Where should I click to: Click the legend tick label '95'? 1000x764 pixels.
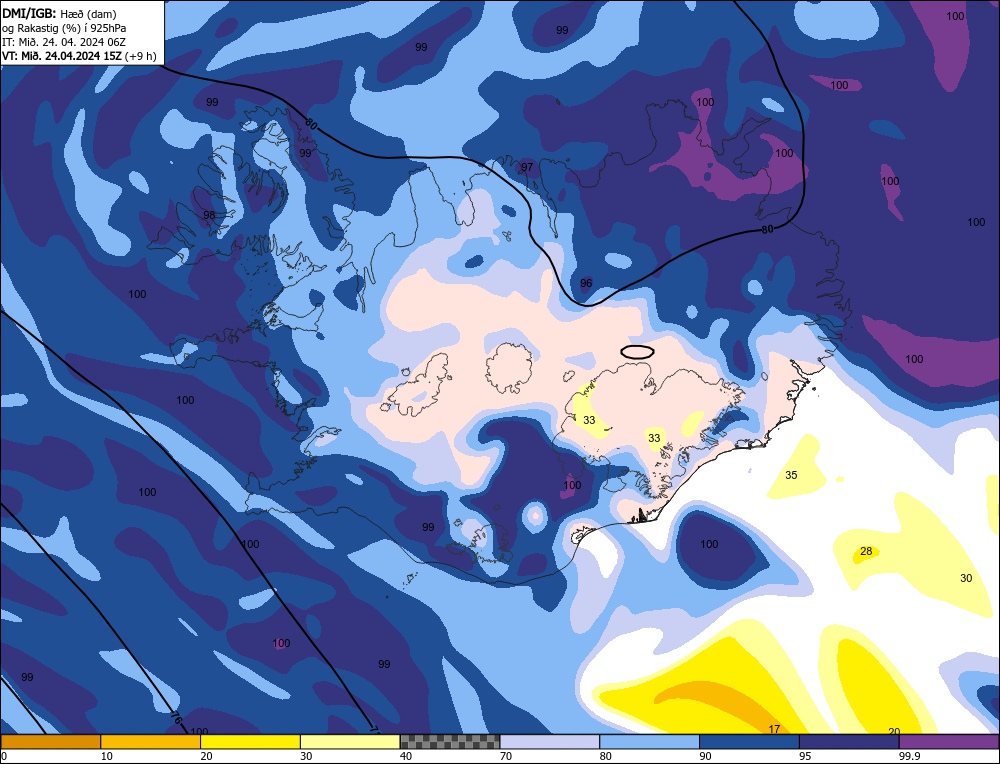click(x=805, y=756)
